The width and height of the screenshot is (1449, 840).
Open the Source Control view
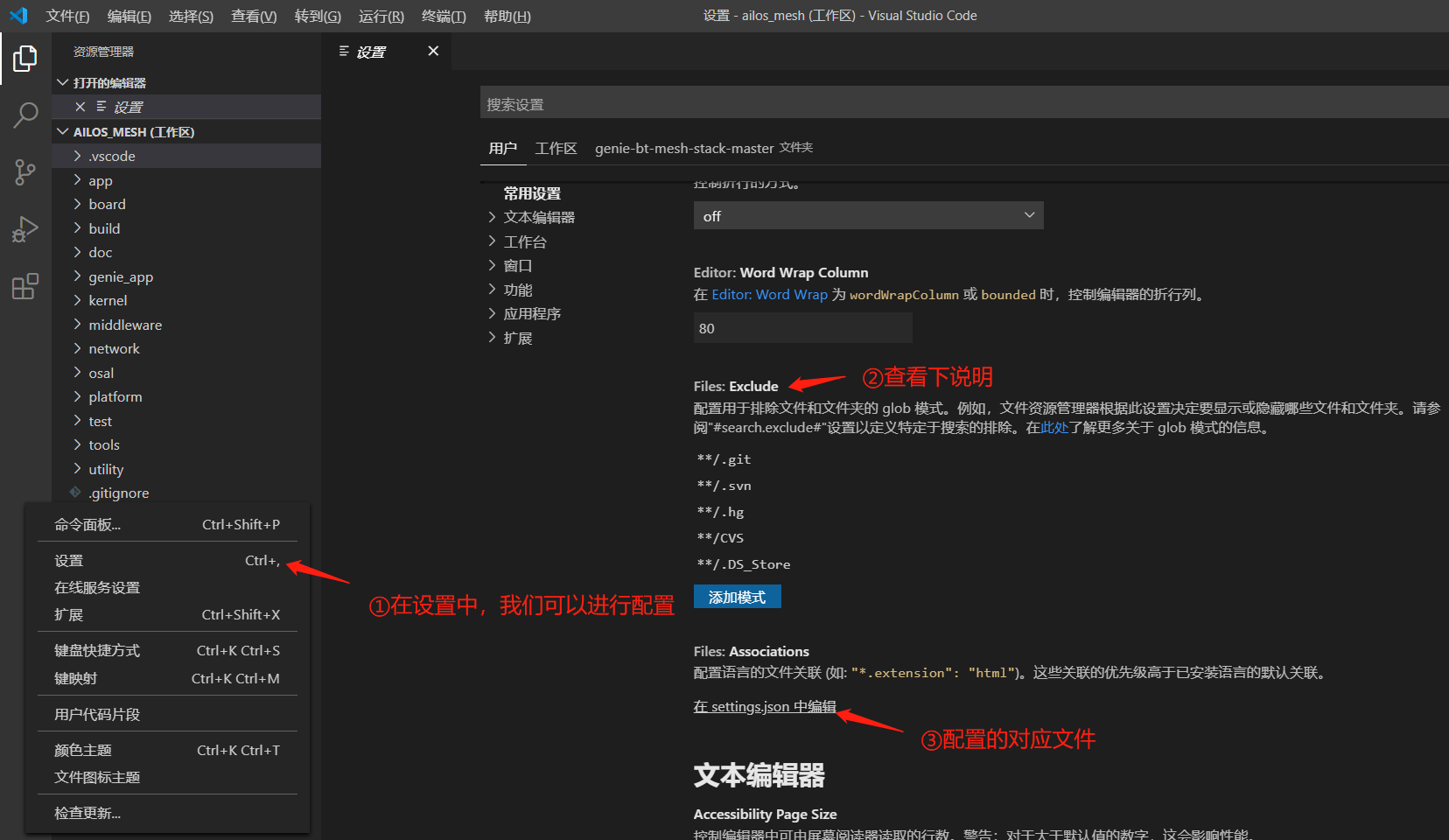point(25,172)
